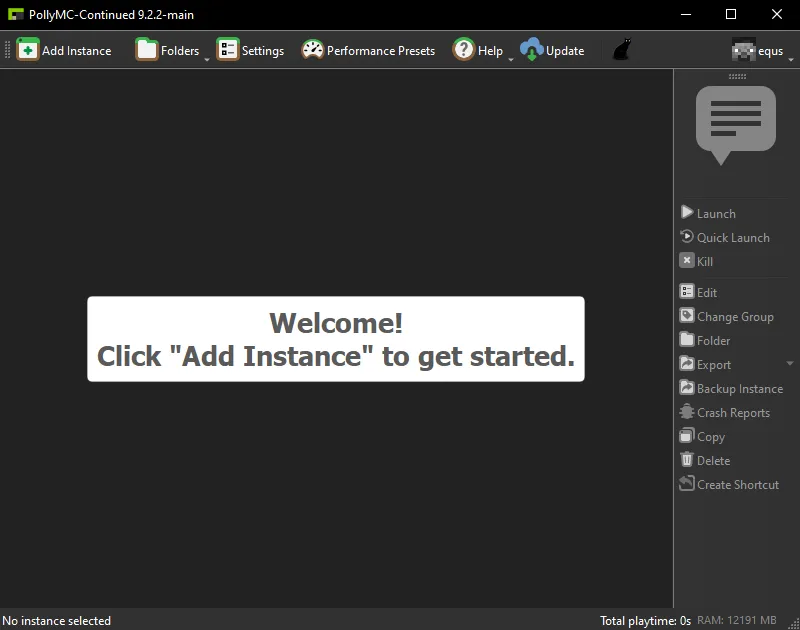The image size is (800, 630).
Task: Expand the Folders dropdown arrow
Action: click(x=207, y=60)
